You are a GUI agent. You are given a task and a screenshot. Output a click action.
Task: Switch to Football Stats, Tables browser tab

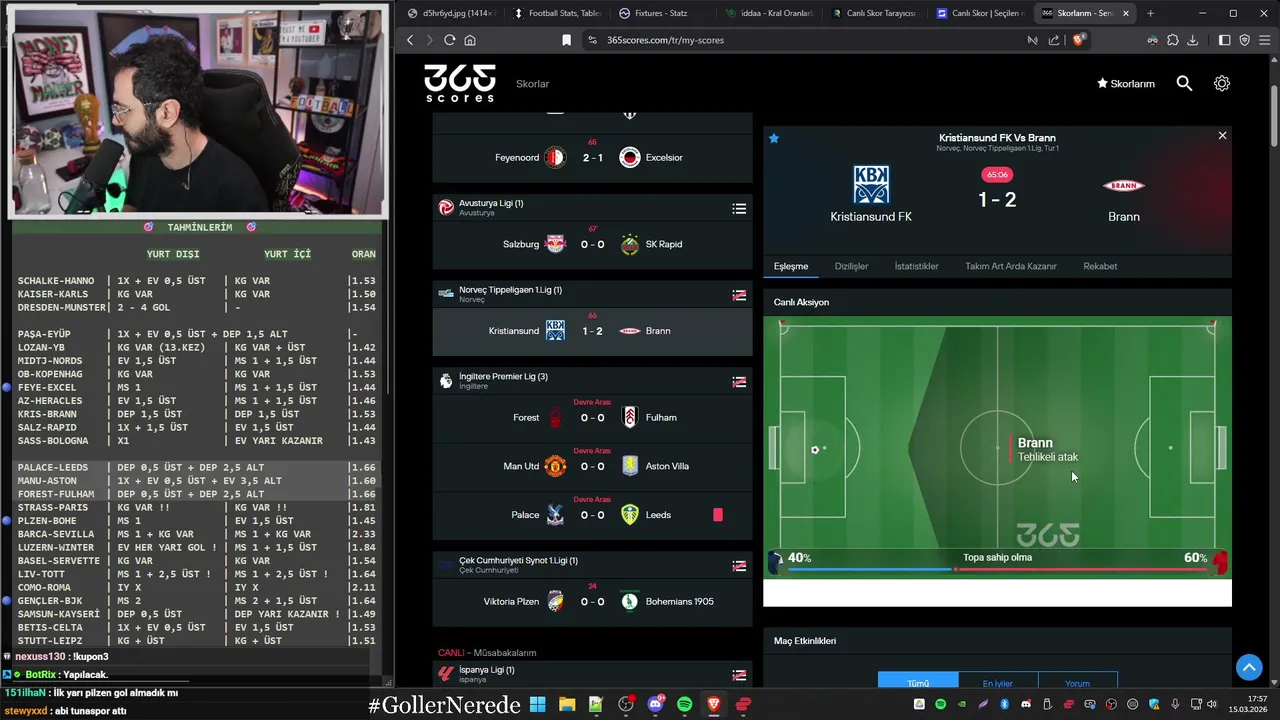[x=558, y=13]
